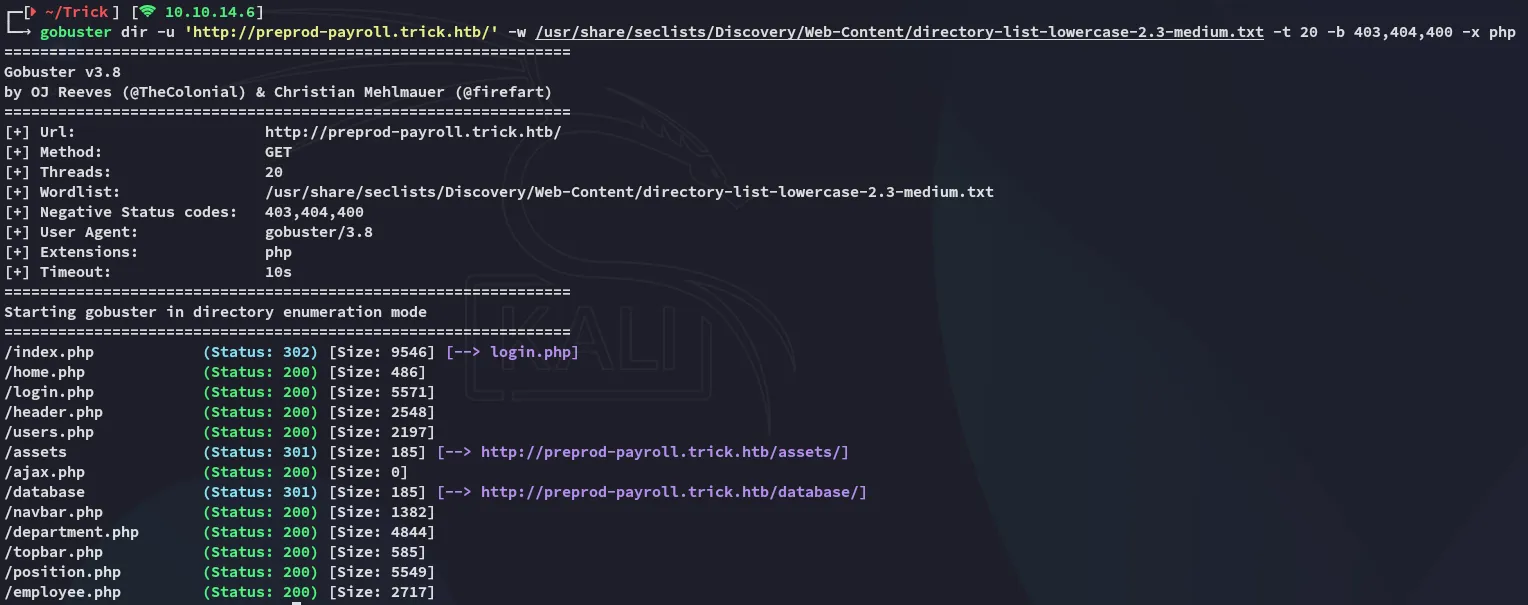Click the underlined wordlist path in the command
Viewport: 1528px width, 605px height.
pos(899,32)
